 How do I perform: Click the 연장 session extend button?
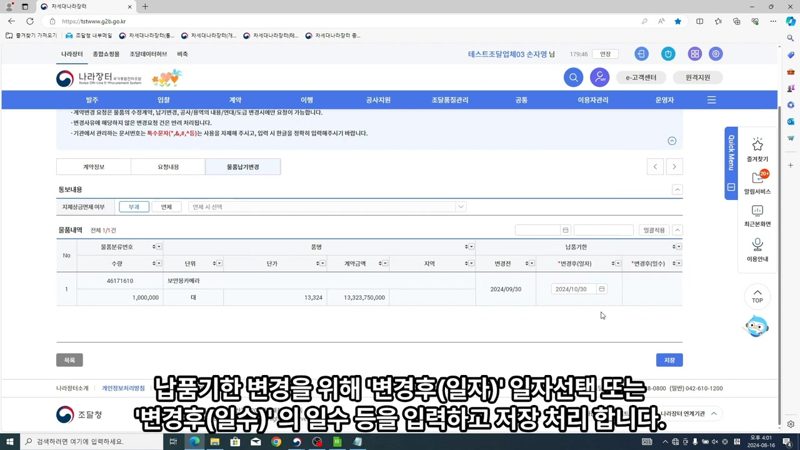605,54
